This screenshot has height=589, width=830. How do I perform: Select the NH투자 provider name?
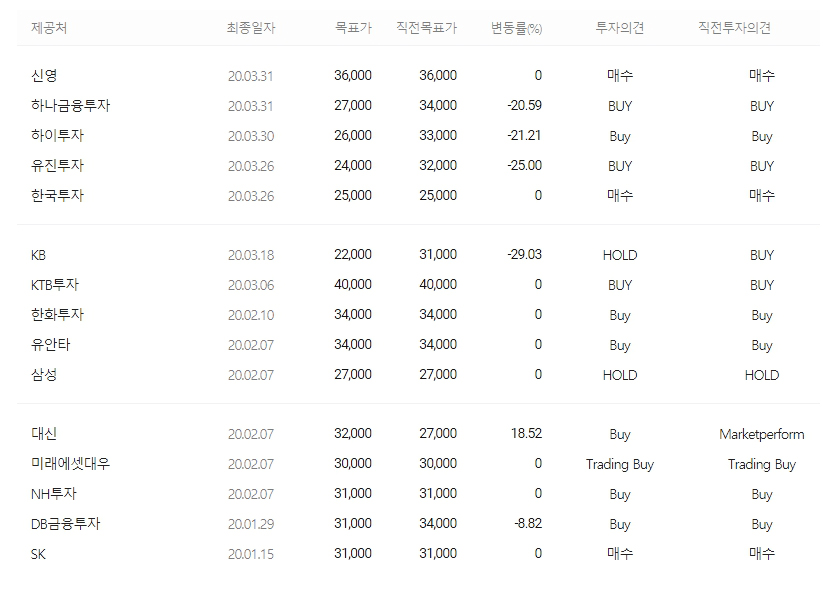pyautogui.click(x=53, y=494)
